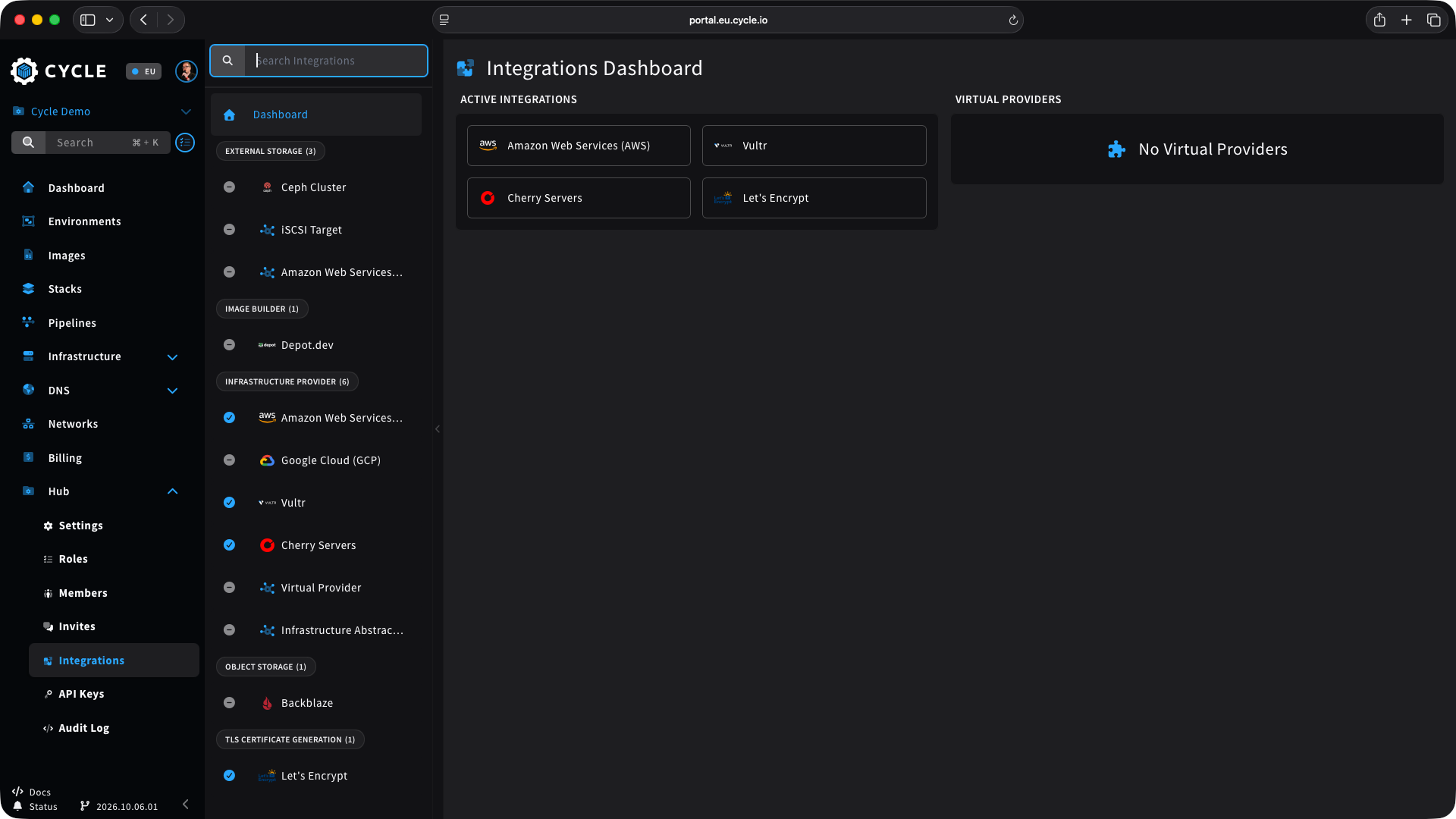Open the Audit Log
This screenshot has height=819, width=1456.
(x=83, y=728)
